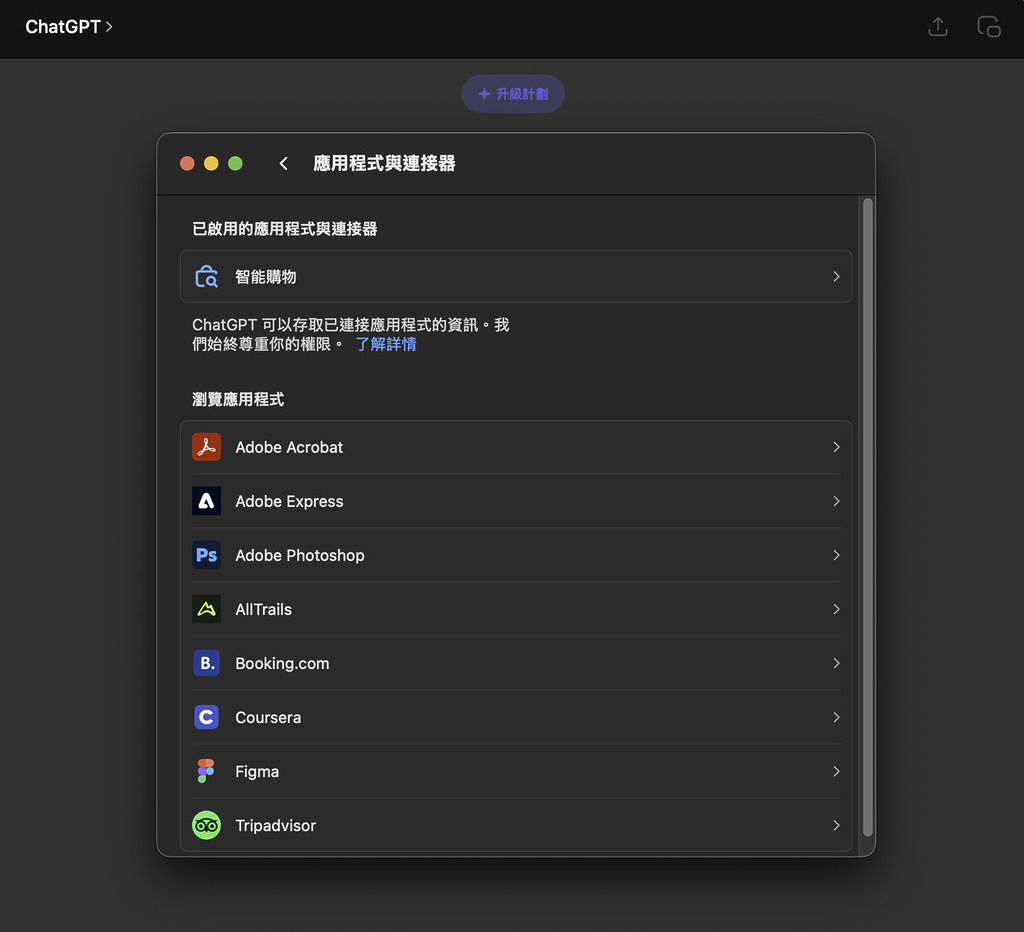Click the Adobe Express app icon
Screen dimensions: 1024x932
[206, 501]
